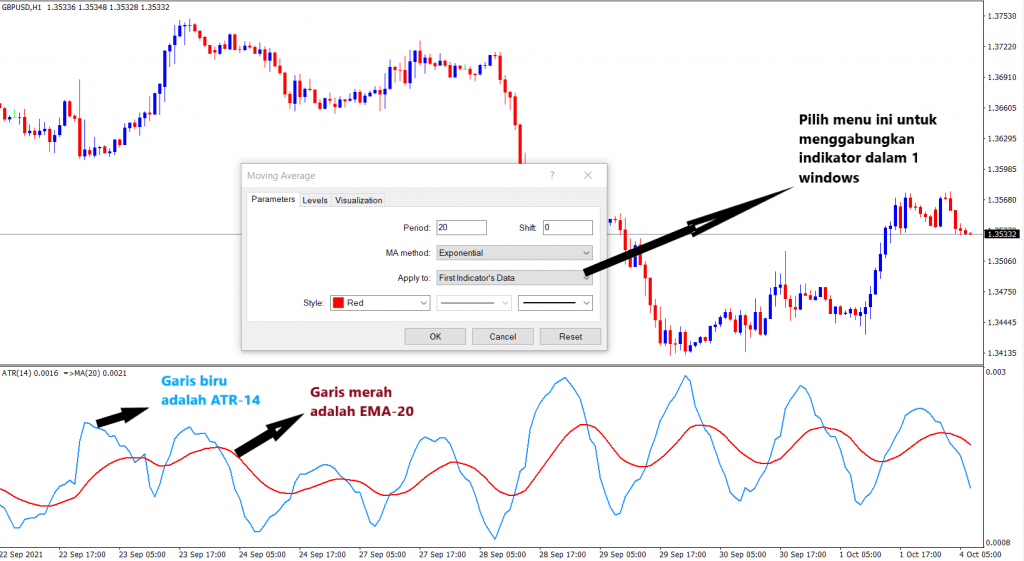Click the current price label 1.35332
This screenshot has height=561, width=1024.
pos(1002,234)
